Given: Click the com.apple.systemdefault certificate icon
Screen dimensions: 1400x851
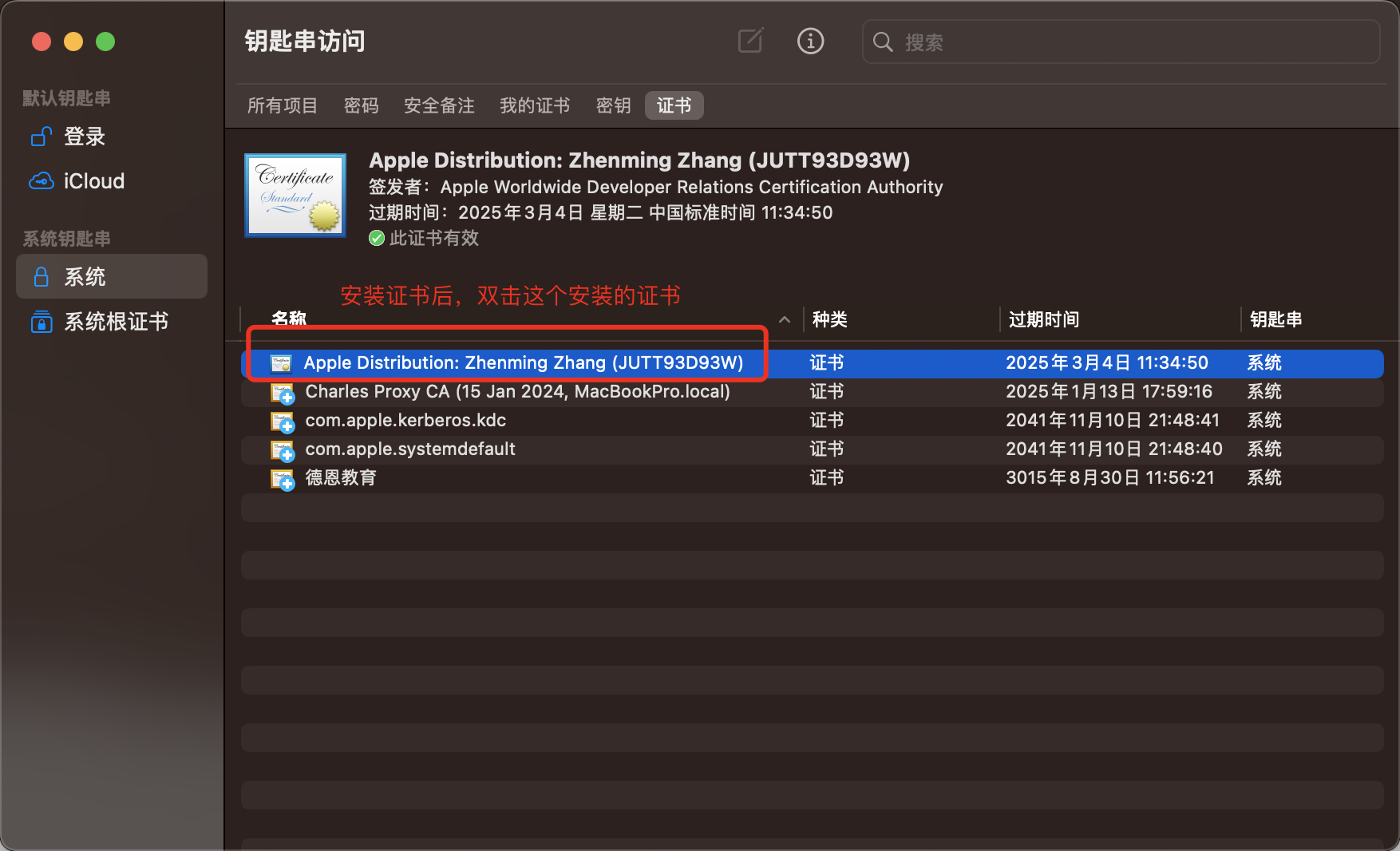Looking at the screenshot, I should click(x=283, y=450).
